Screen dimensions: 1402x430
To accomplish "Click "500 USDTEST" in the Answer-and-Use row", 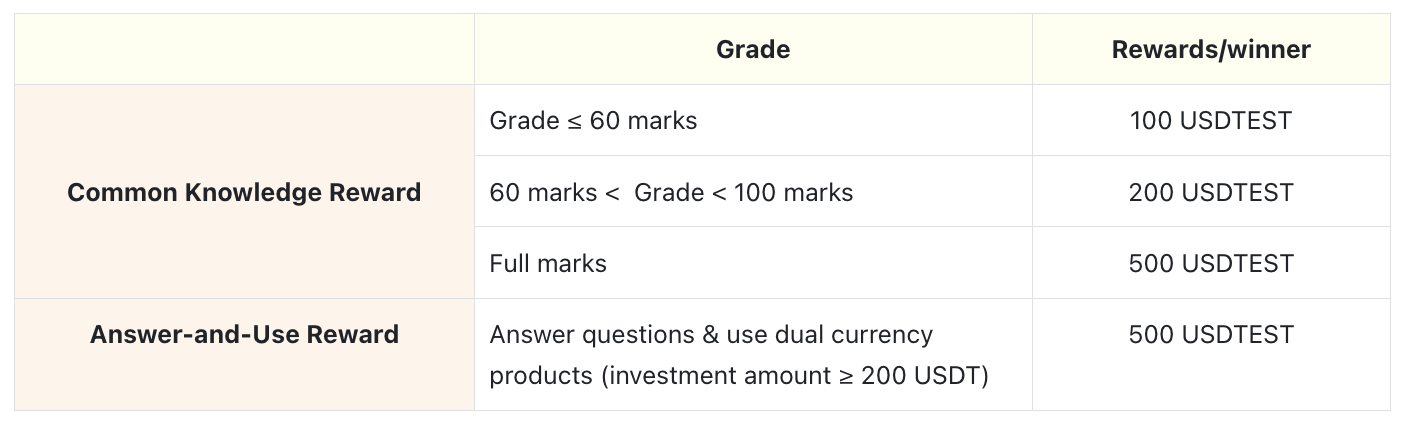I will (x=1210, y=334).
